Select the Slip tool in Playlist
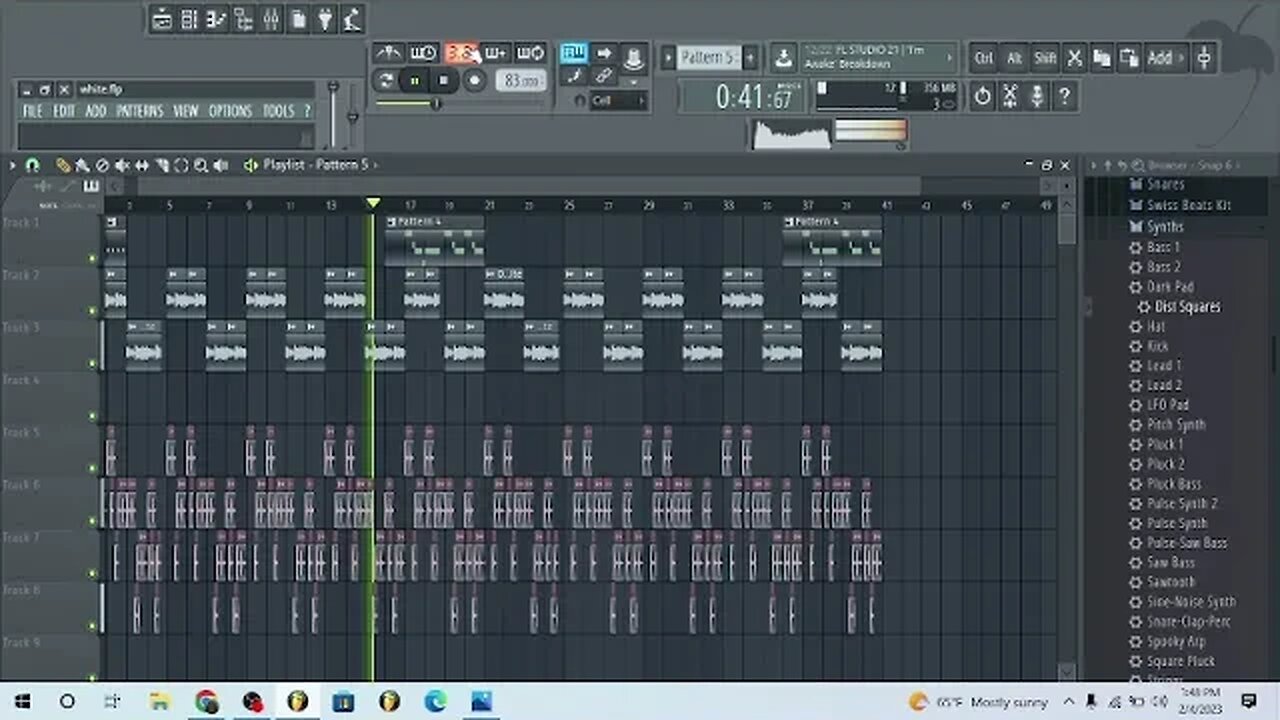Viewport: 1280px width, 720px height. click(142, 165)
